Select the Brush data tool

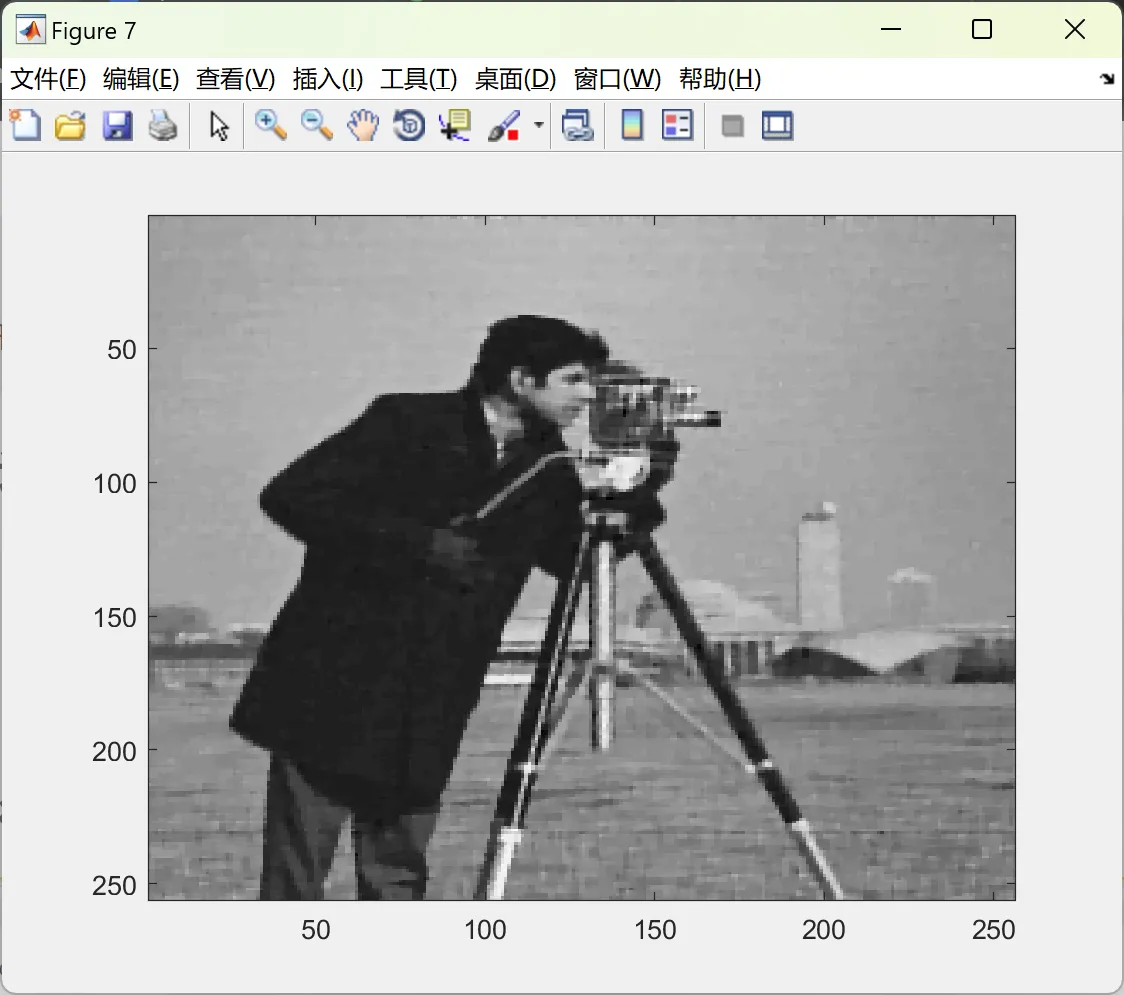[504, 125]
